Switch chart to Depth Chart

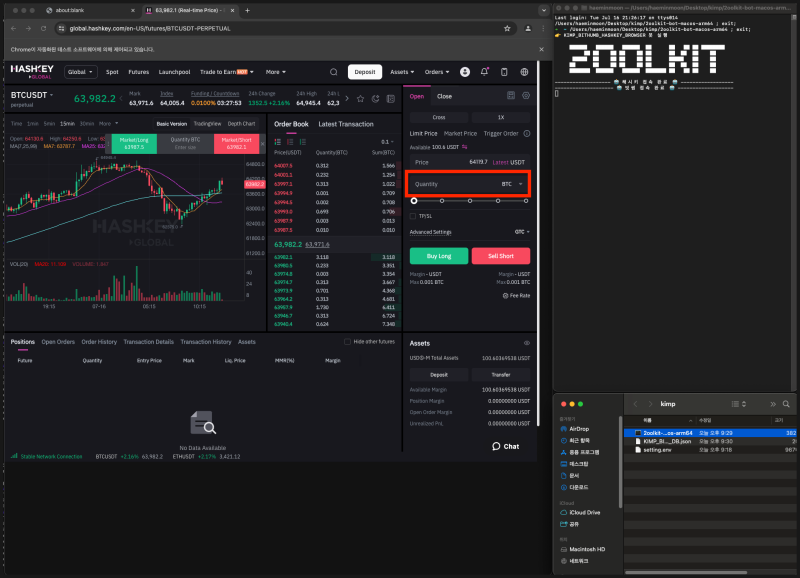241,124
